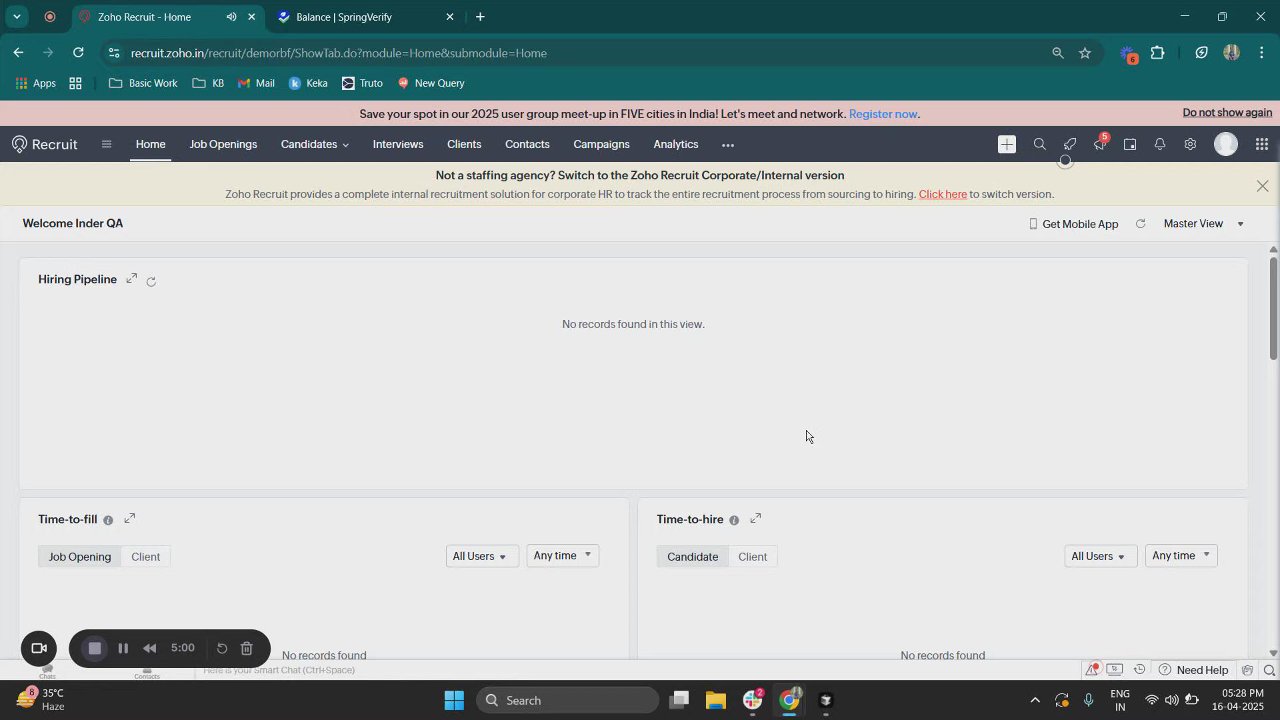Image resolution: width=1280 pixels, height=720 pixels.
Task: Open the KB bookmark folder
Action: click(x=208, y=83)
